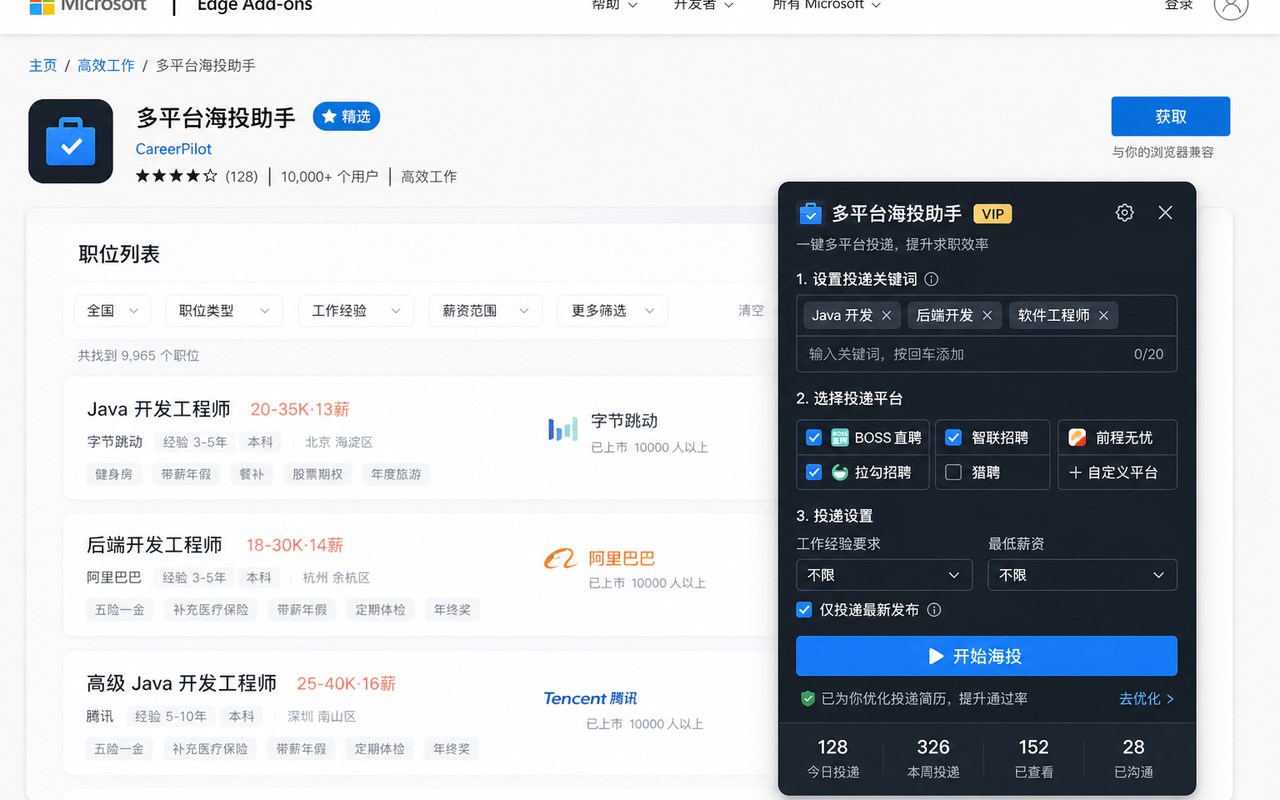Image resolution: width=1280 pixels, height=800 pixels.
Task: Remove the 软件工程师 keyword tag
Action: tap(1104, 315)
